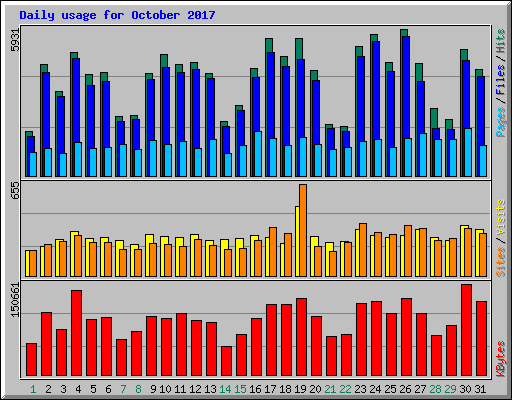Select day label "1" on the x-axis
This screenshot has width=512, height=400.
(33, 389)
